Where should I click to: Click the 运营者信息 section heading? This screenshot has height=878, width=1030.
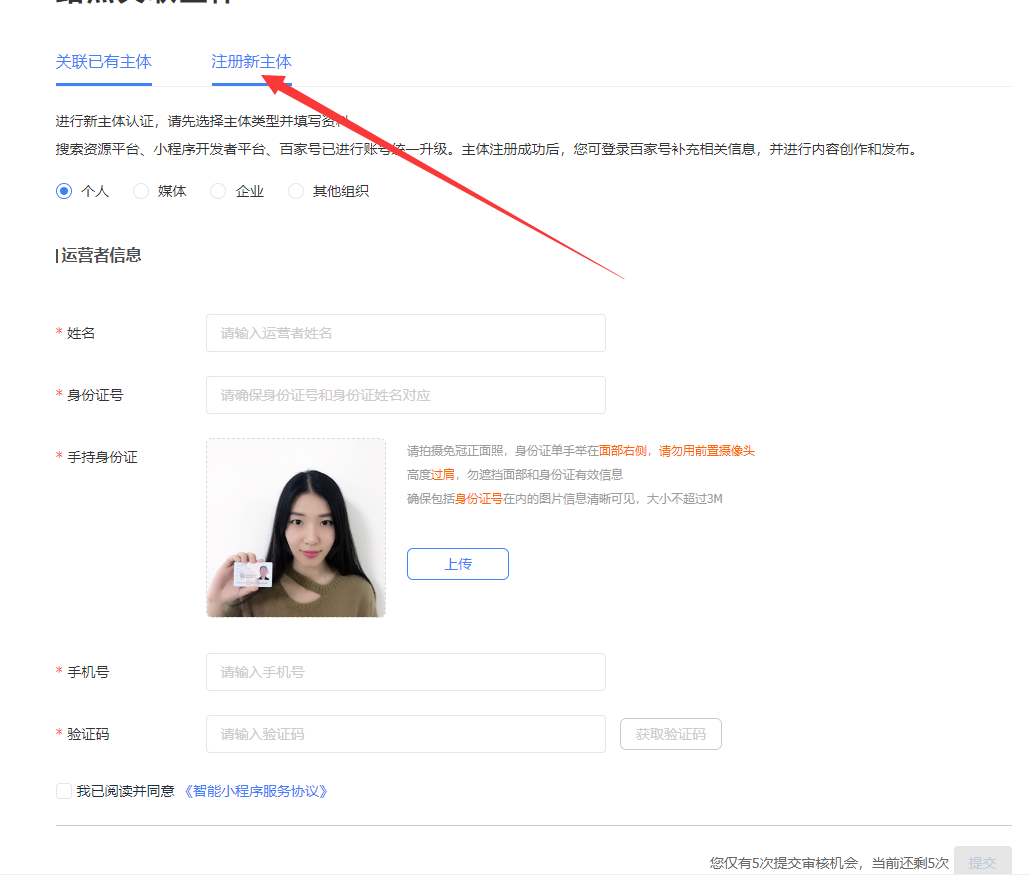click(x=101, y=255)
